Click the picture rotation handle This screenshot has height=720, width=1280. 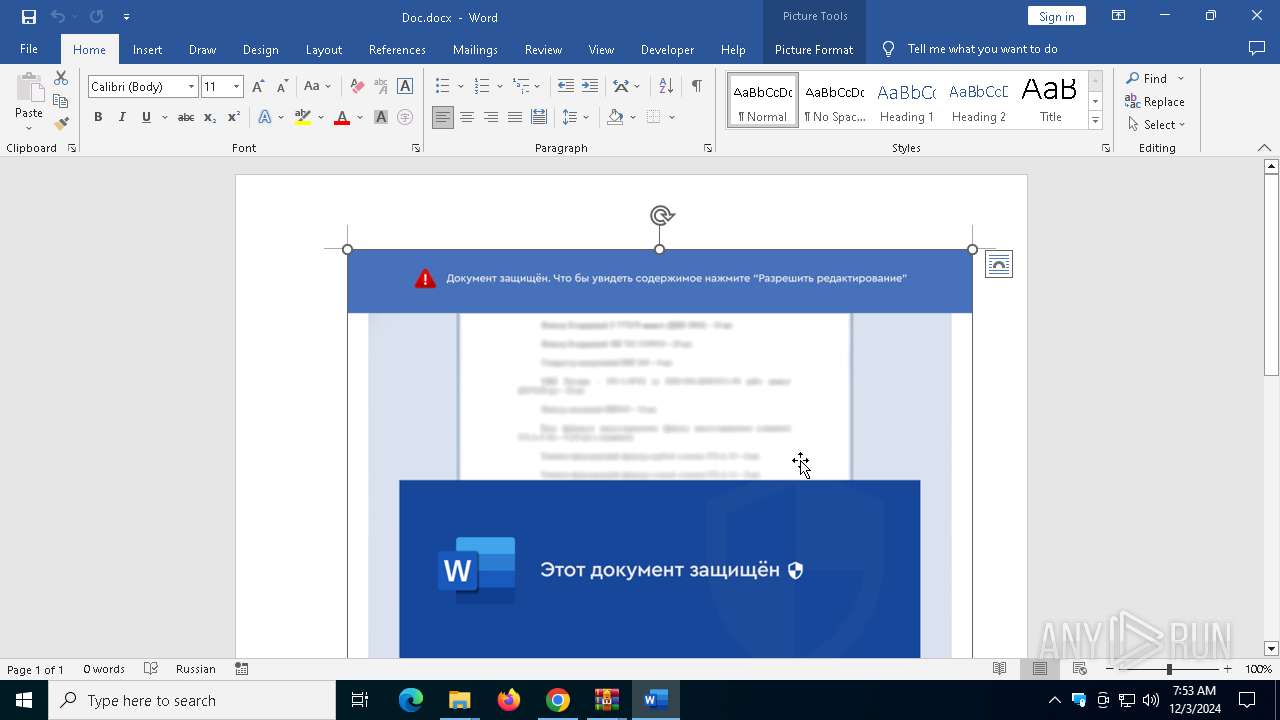(x=660, y=215)
